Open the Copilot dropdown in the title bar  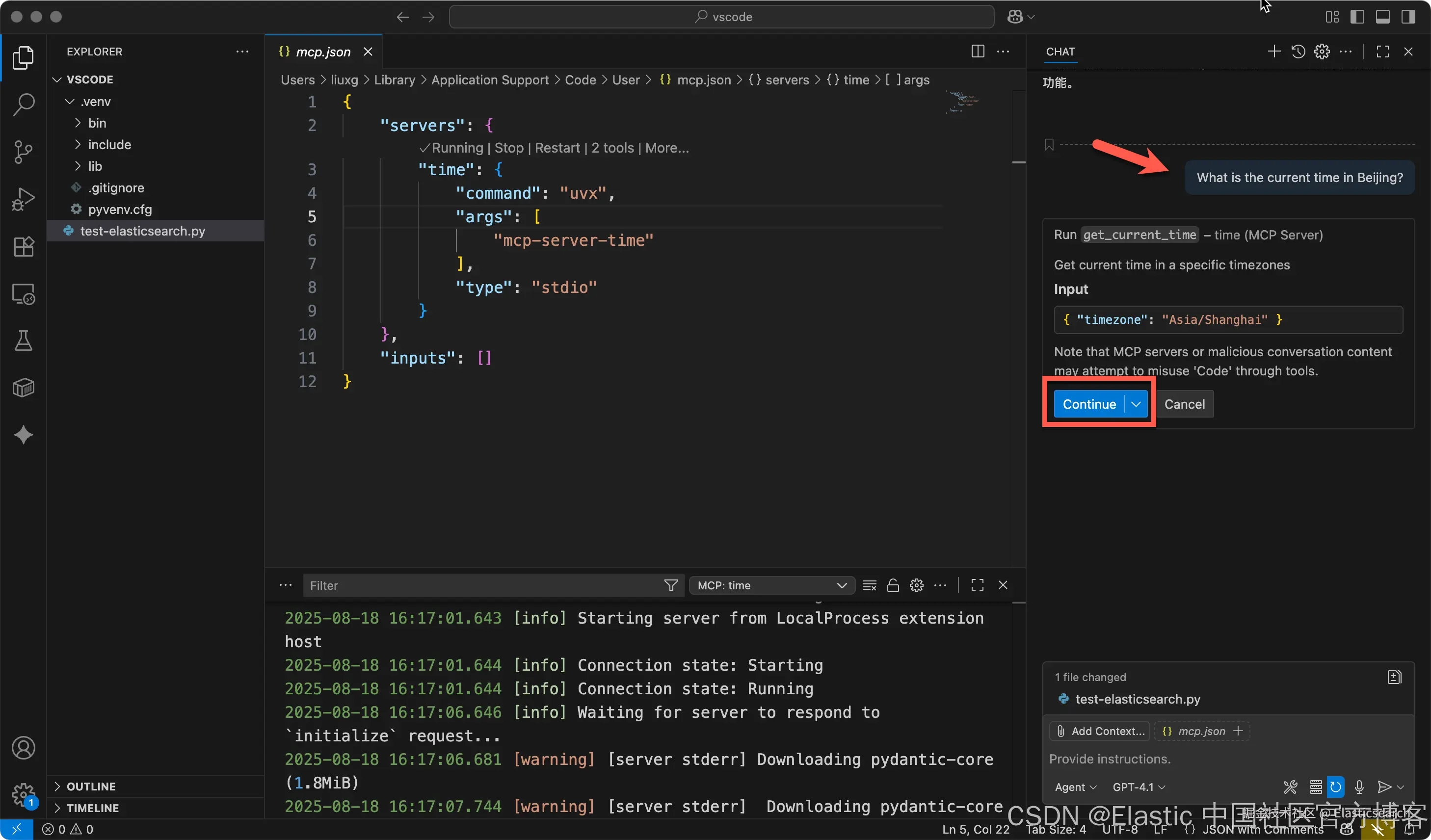coord(1021,17)
